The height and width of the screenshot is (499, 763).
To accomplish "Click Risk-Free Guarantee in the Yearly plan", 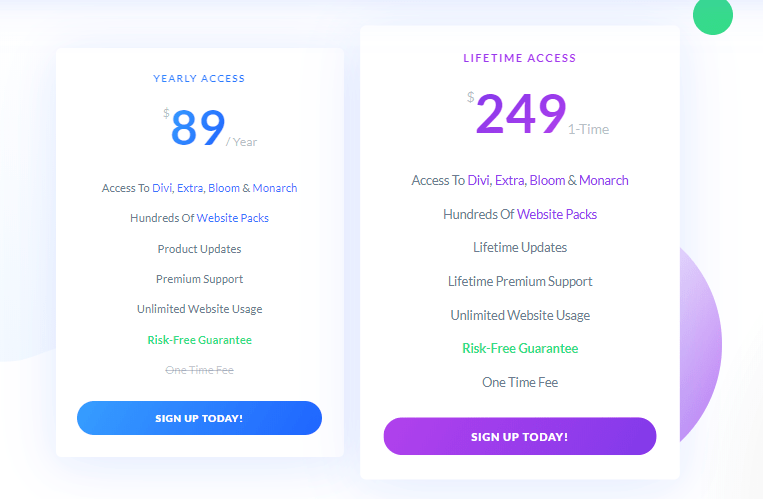I will pyautogui.click(x=200, y=340).
